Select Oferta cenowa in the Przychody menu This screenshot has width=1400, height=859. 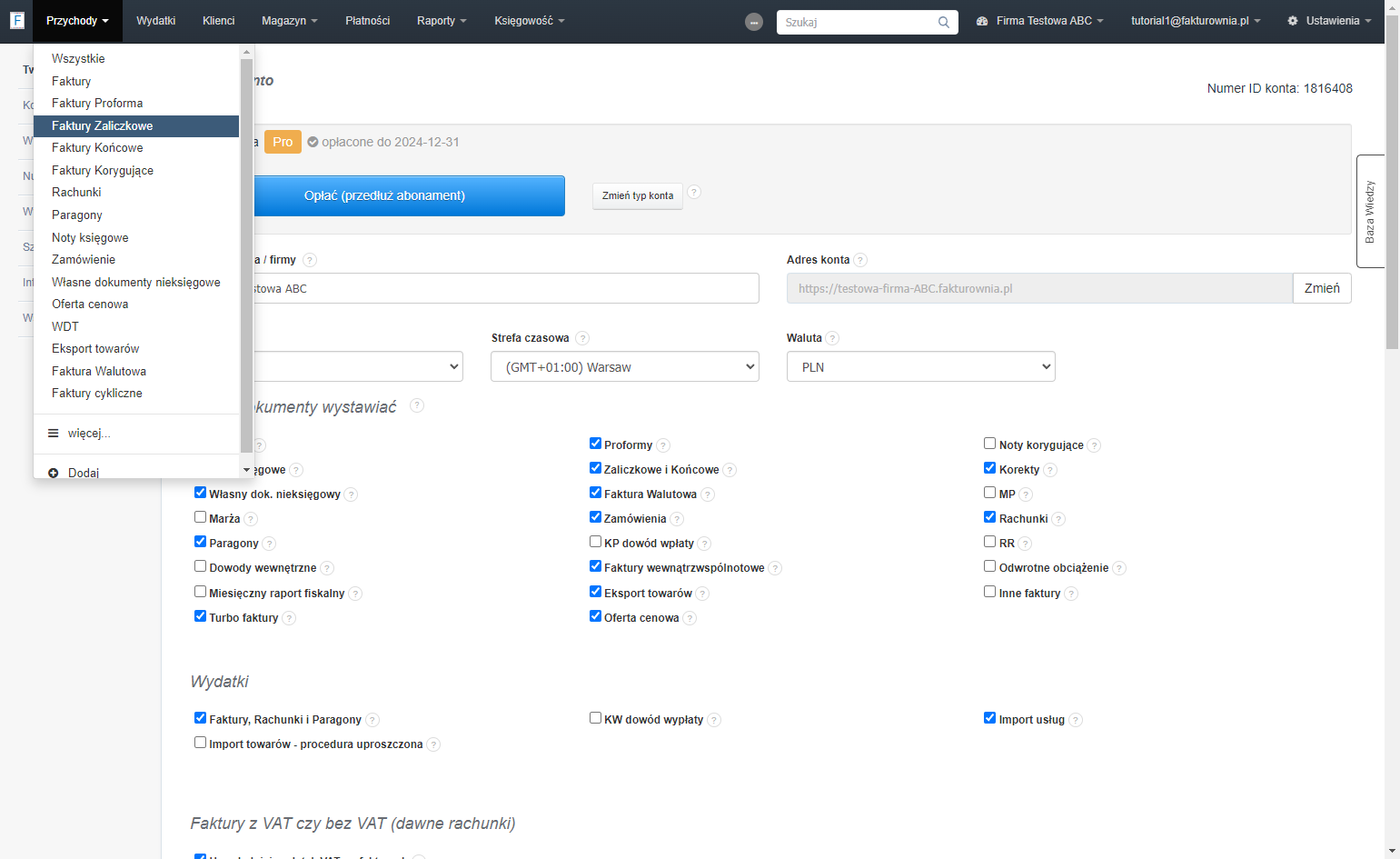tap(136, 305)
